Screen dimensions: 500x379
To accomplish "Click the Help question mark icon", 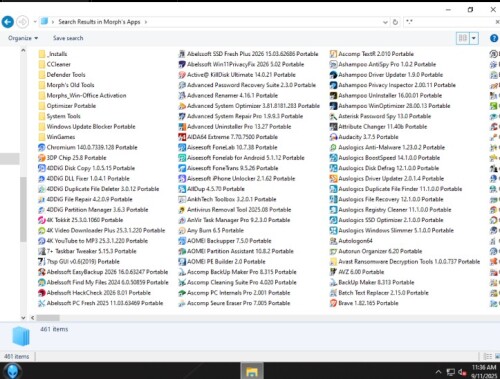I will click(x=494, y=38).
